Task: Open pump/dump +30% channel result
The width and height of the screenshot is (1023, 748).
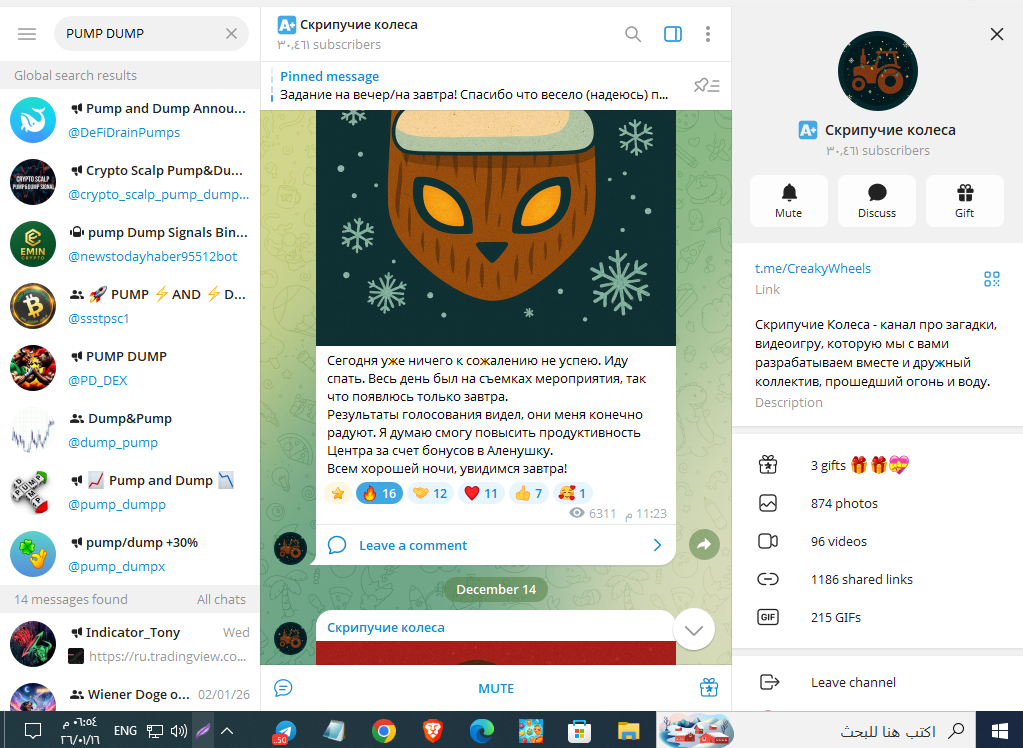Action: [x=130, y=554]
